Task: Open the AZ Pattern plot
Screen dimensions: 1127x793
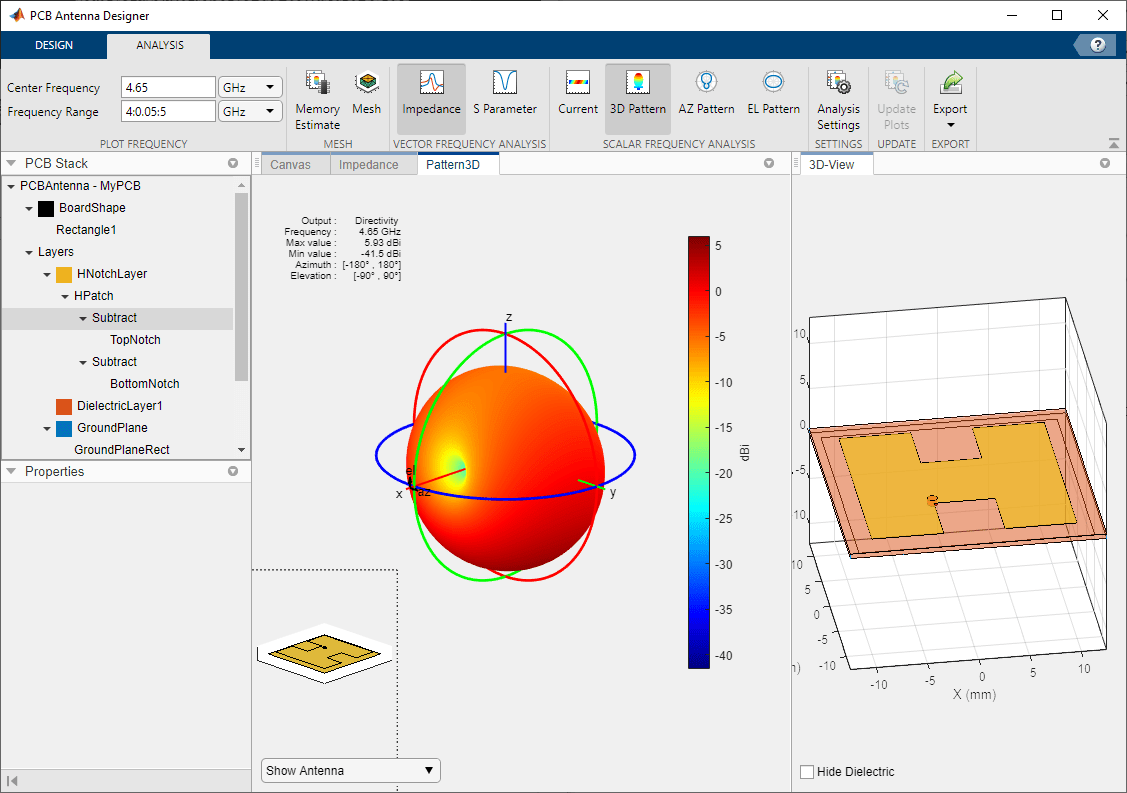Action: [706, 95]
